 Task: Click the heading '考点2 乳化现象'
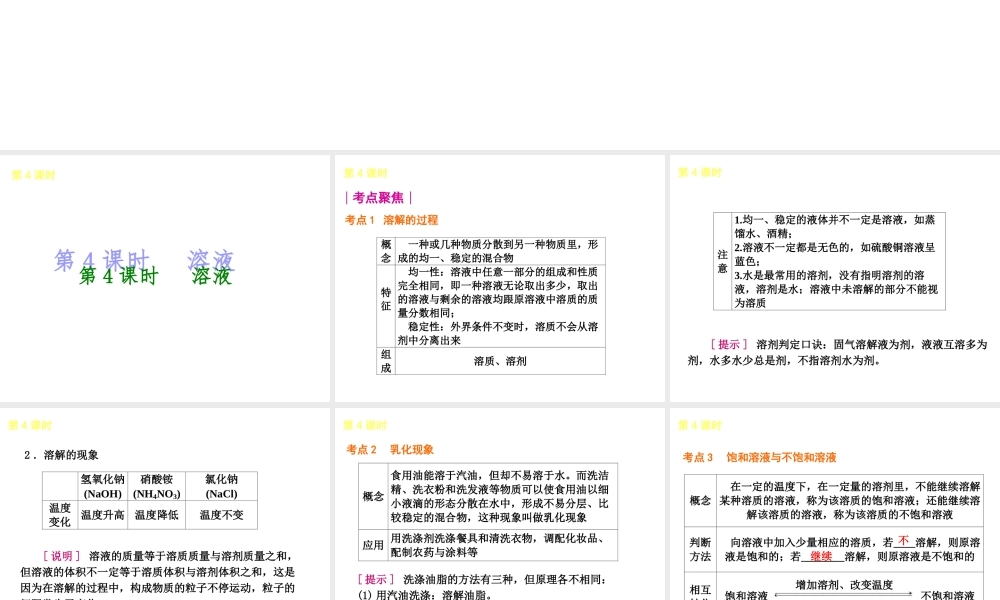pos(390,450)
